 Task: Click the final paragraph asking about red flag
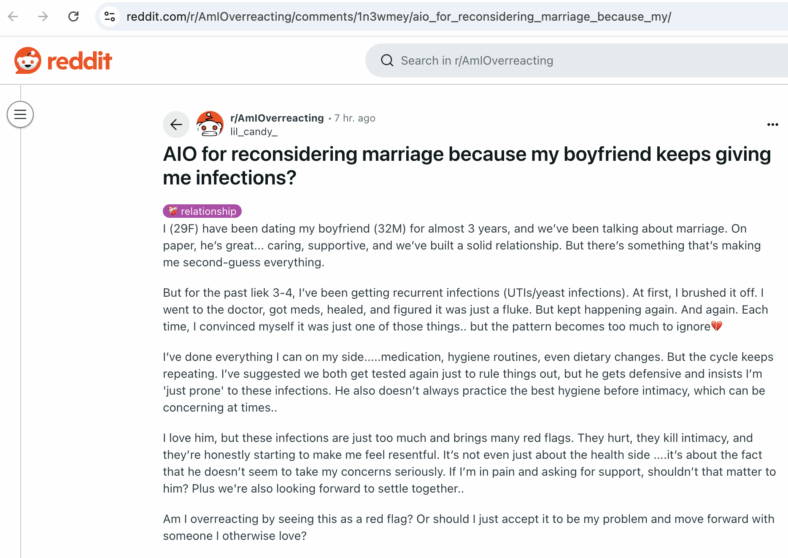(468, 527)
